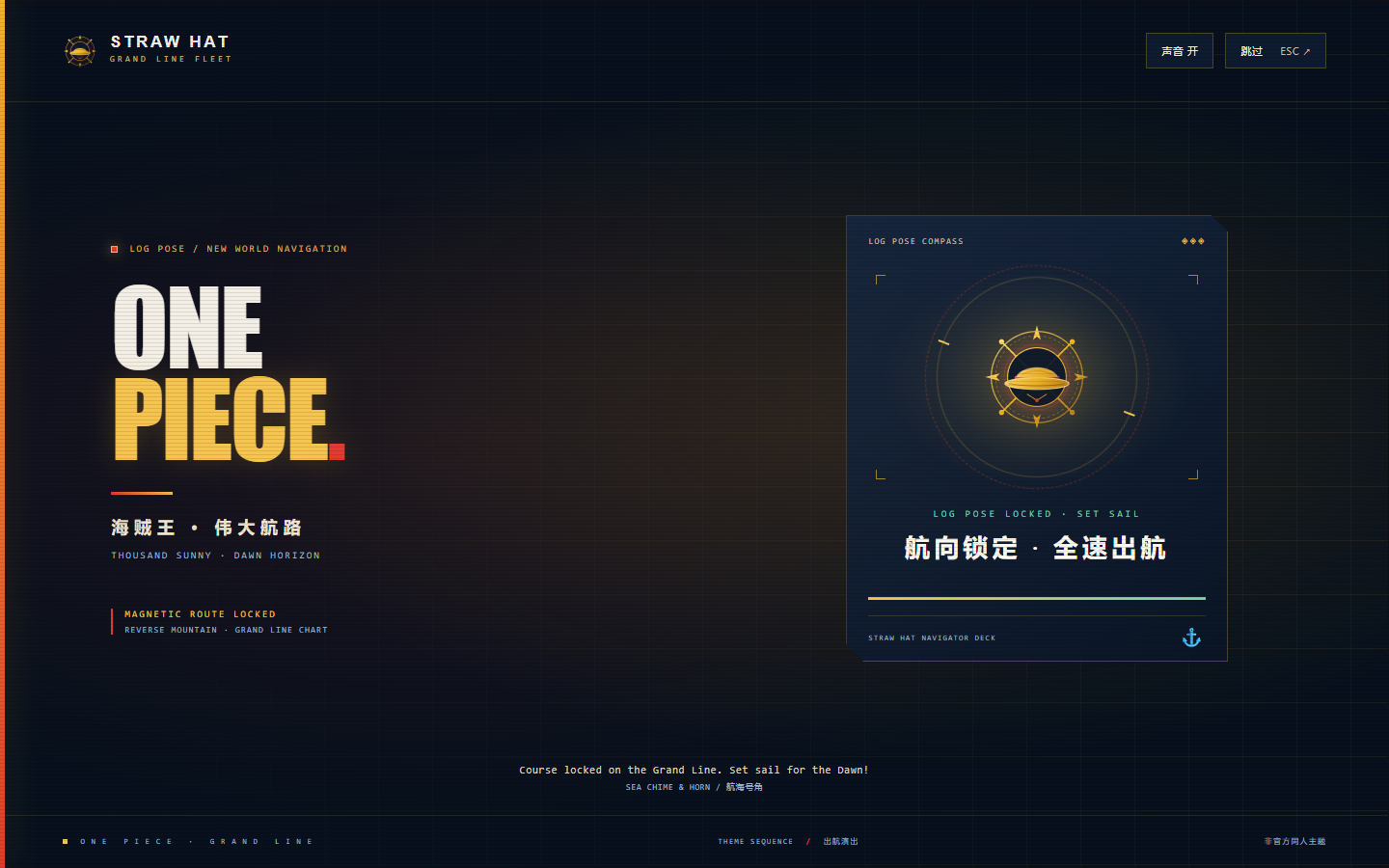Viewport: 1389px width, 868px height.
Task: Click the Straw Hat logo emblem in header
Action: (x=80, y=50)
